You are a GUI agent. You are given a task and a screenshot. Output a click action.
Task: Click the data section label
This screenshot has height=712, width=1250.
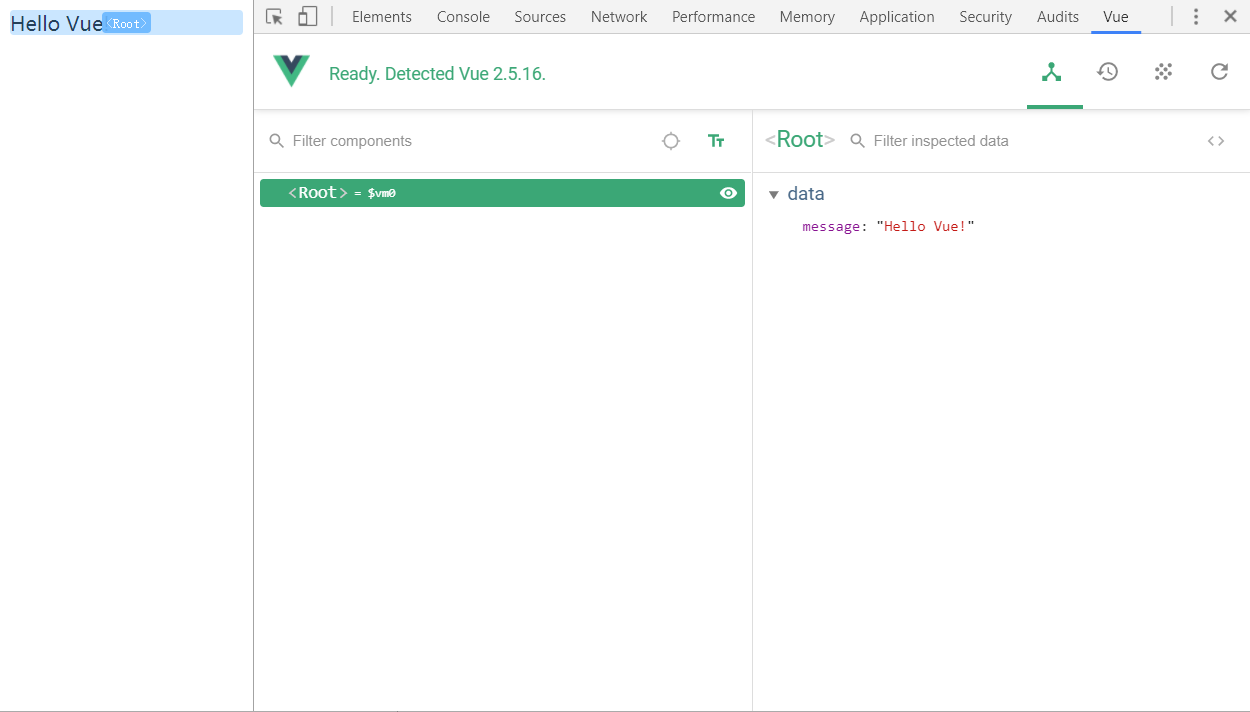pos(806,194)
